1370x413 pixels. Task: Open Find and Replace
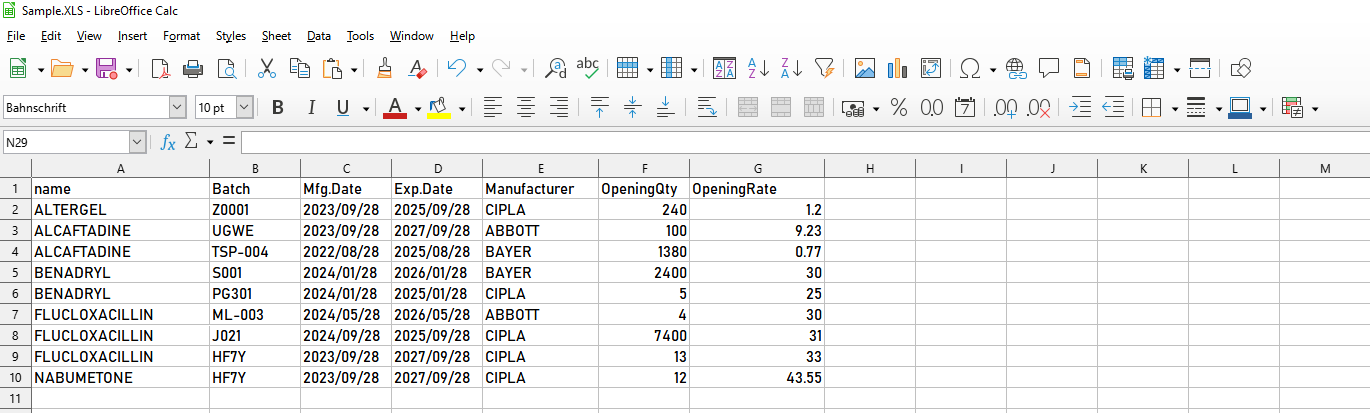pos(555,68)
